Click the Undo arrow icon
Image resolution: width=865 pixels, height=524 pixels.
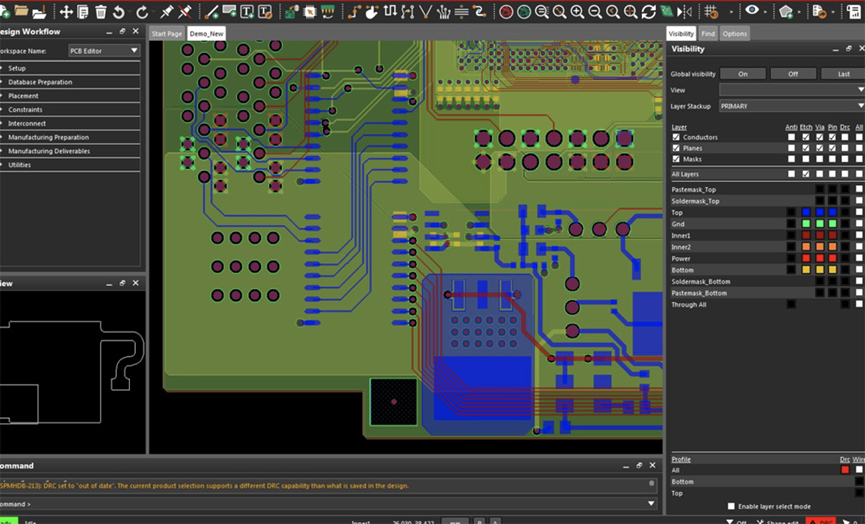point(119,12)
